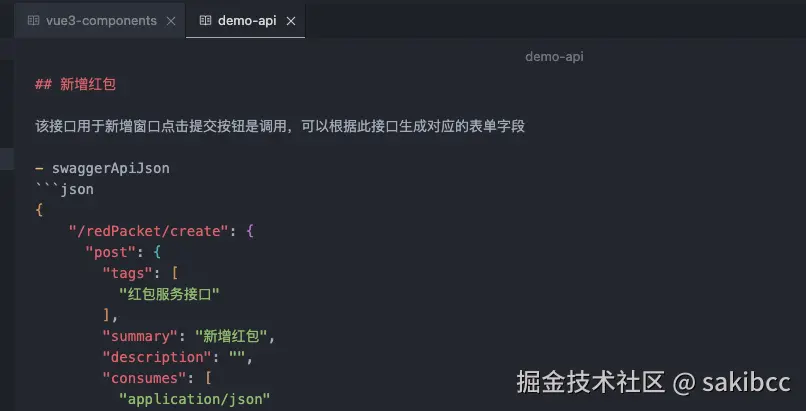Click the "description" key line

(178, 358)
